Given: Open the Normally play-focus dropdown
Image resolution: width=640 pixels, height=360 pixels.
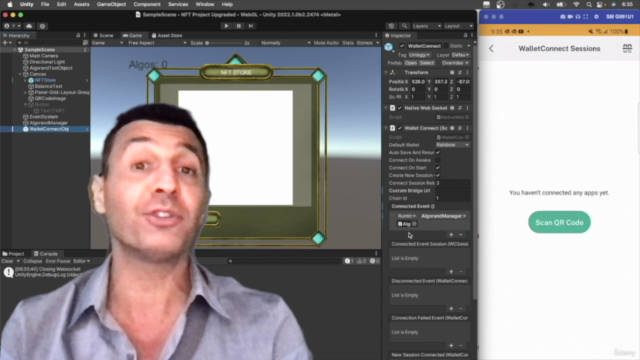Looking at the screenshot, I should click(x=285, y=43).
